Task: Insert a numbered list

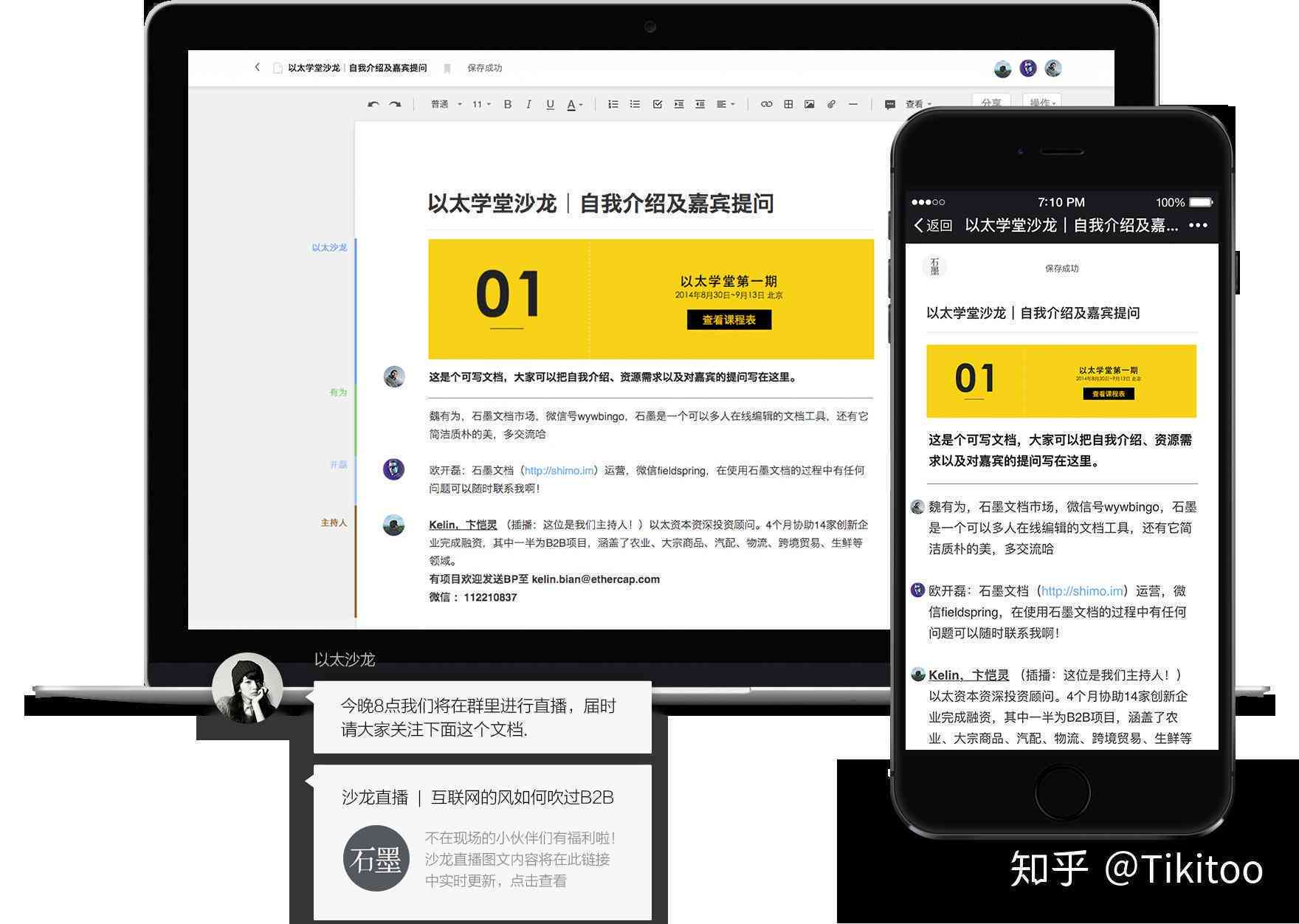Action: 613,104
